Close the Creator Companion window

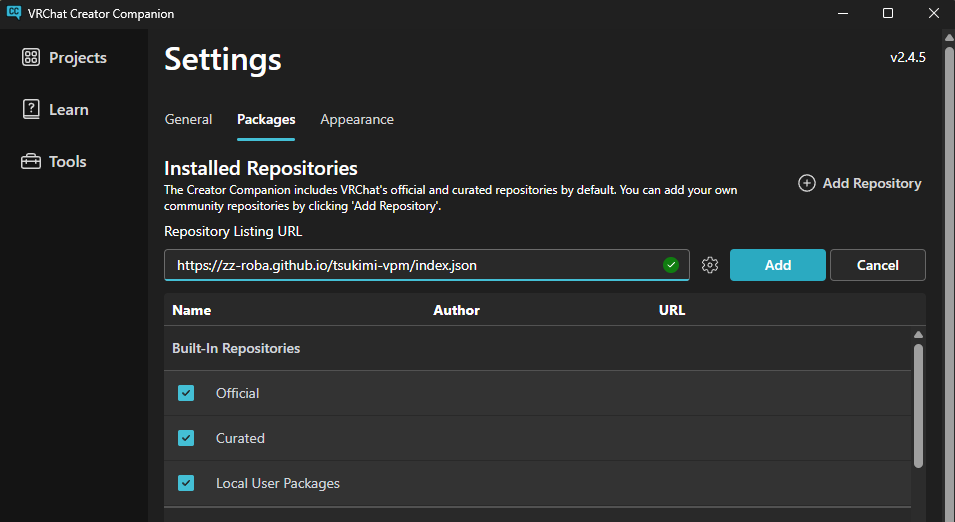[x=934, y=13]
